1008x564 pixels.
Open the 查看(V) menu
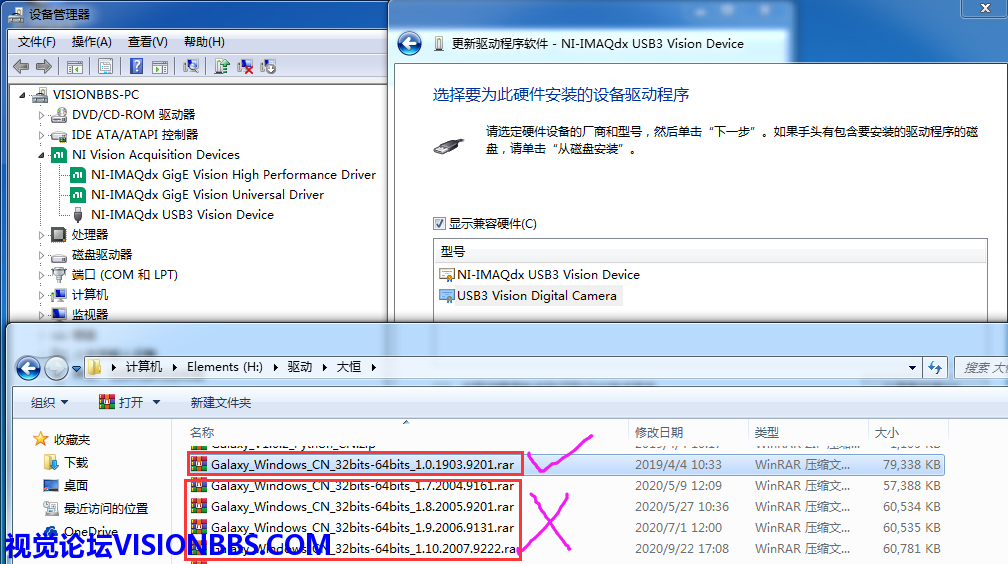(147, 42)
